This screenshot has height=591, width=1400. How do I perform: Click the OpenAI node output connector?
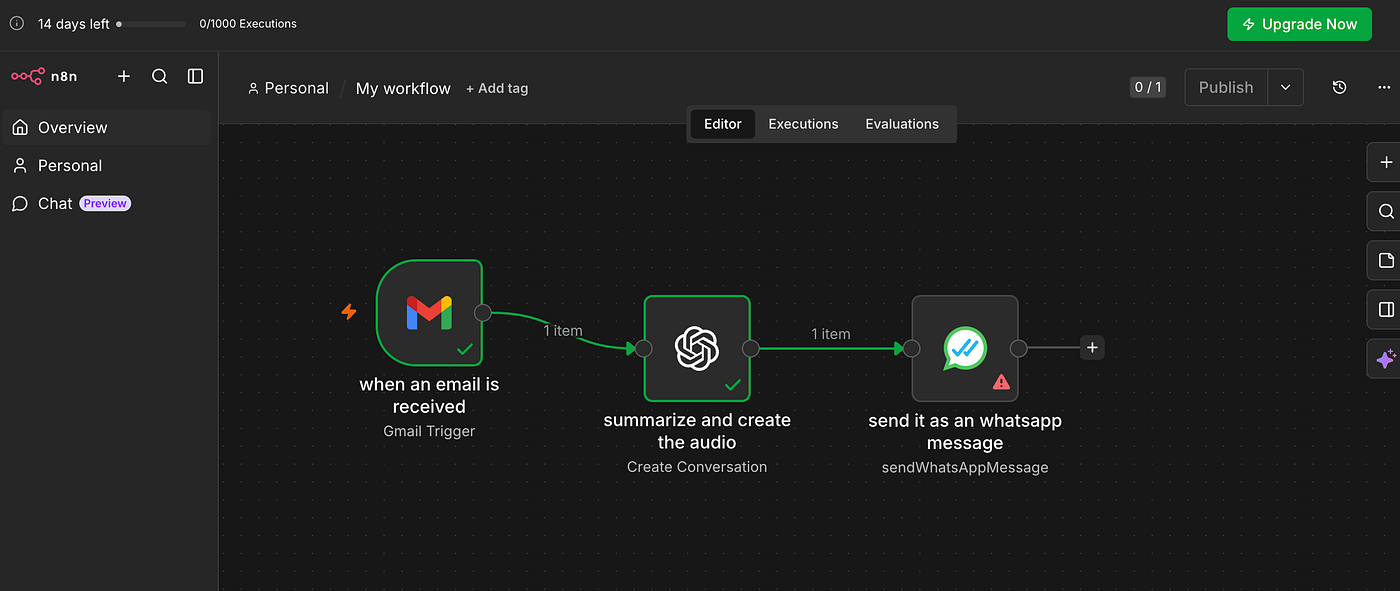click(751, 348)
